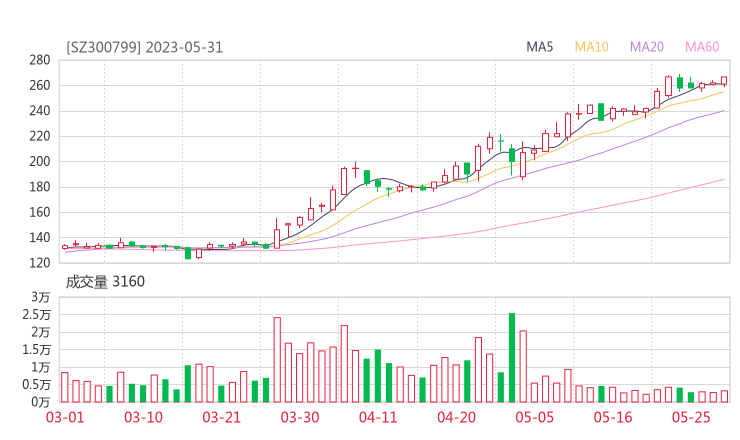This screenshot has height=440, width=740.
Task: Click the 0.5万 volume axis label
Action: (36, 385)
